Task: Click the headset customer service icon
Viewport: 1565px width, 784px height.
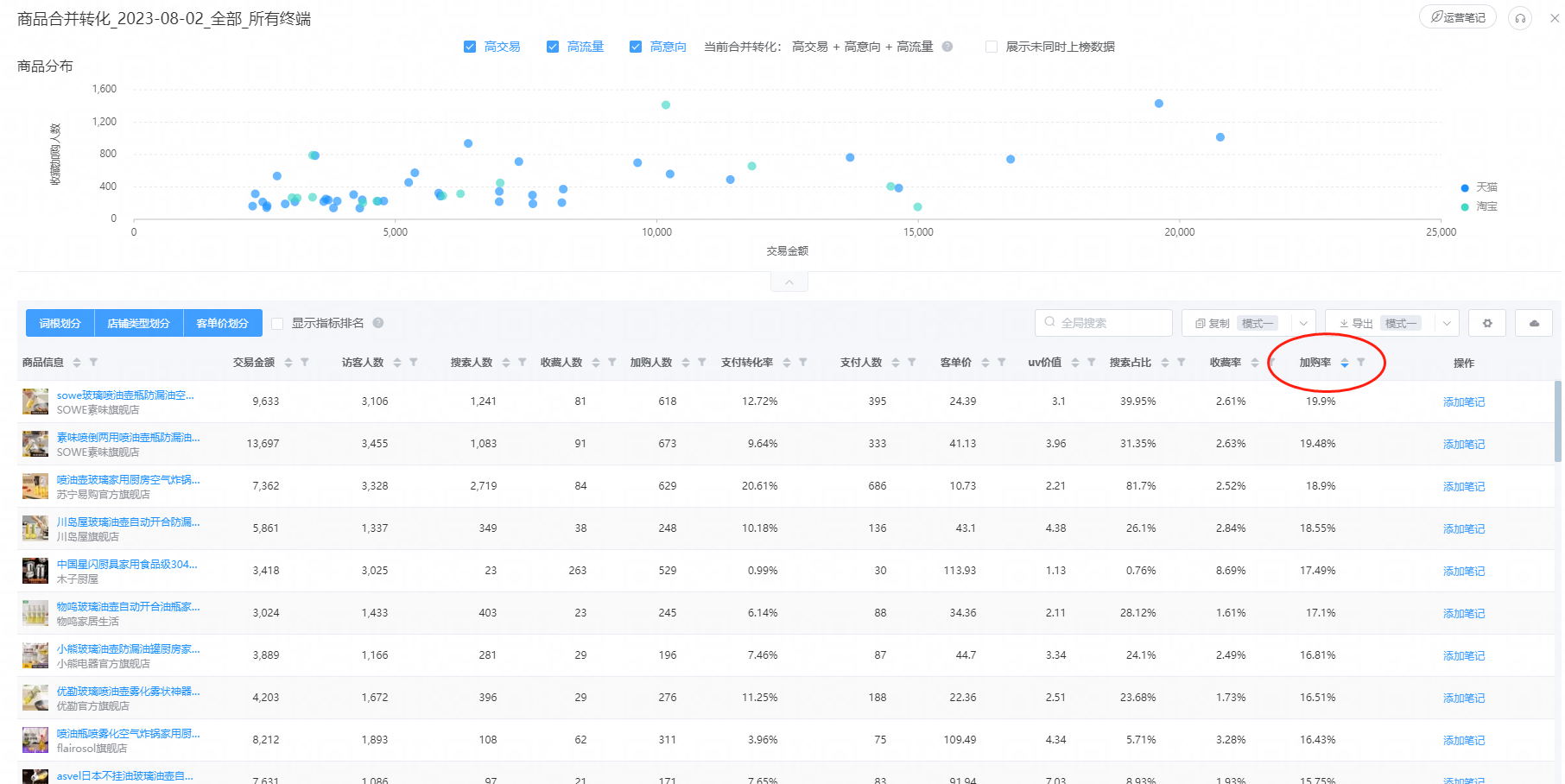Action: tap(1520, 18)
